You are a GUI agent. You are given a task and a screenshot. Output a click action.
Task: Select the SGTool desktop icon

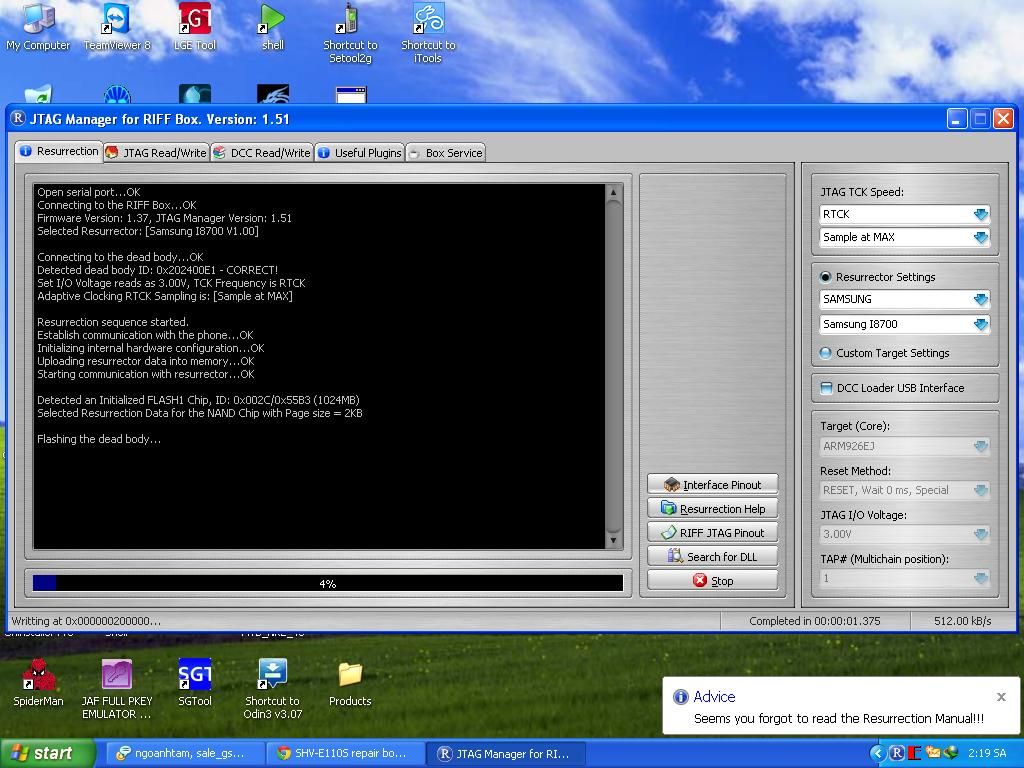tap(195, 682)
